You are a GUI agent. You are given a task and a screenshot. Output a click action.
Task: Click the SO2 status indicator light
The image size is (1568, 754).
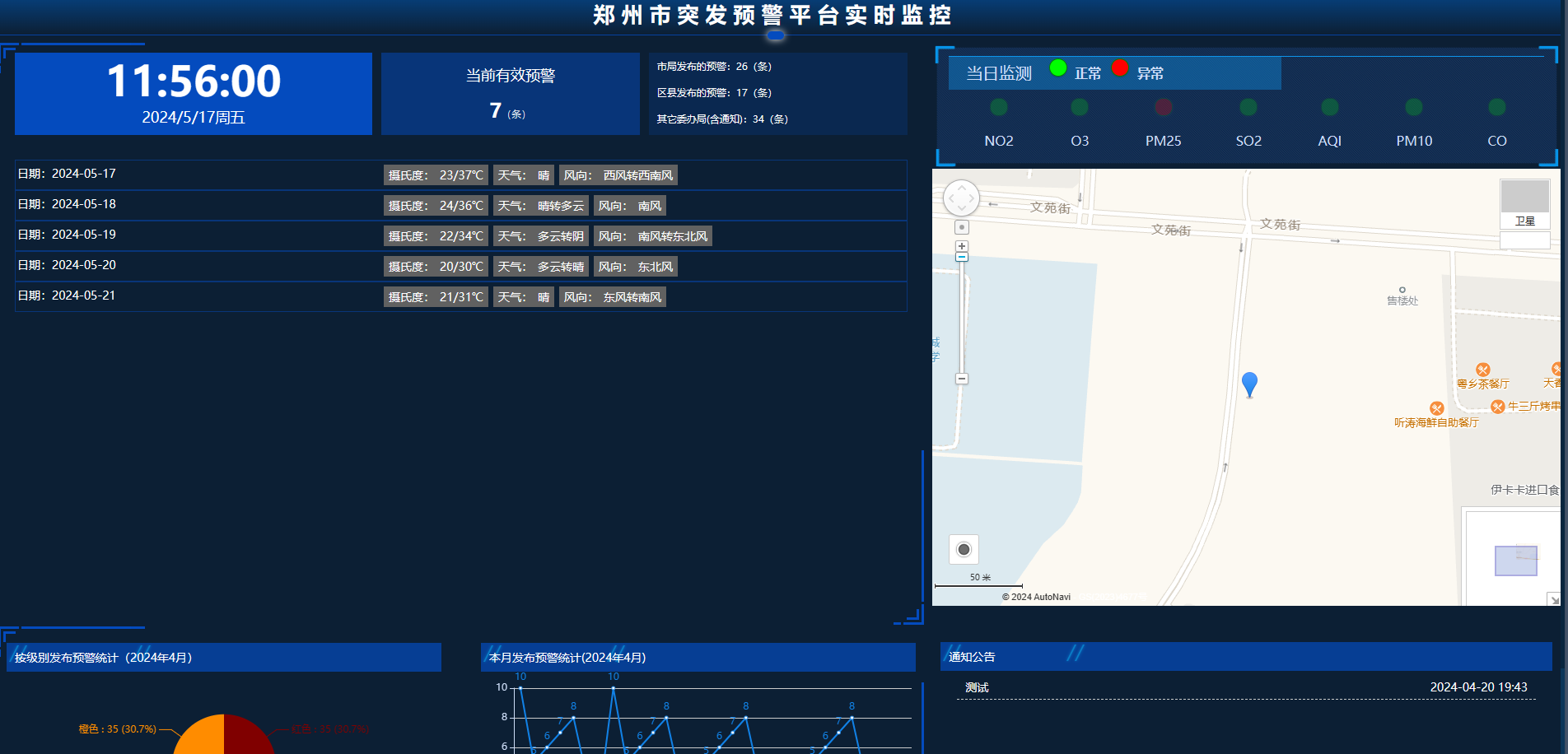coord(1248,107)
